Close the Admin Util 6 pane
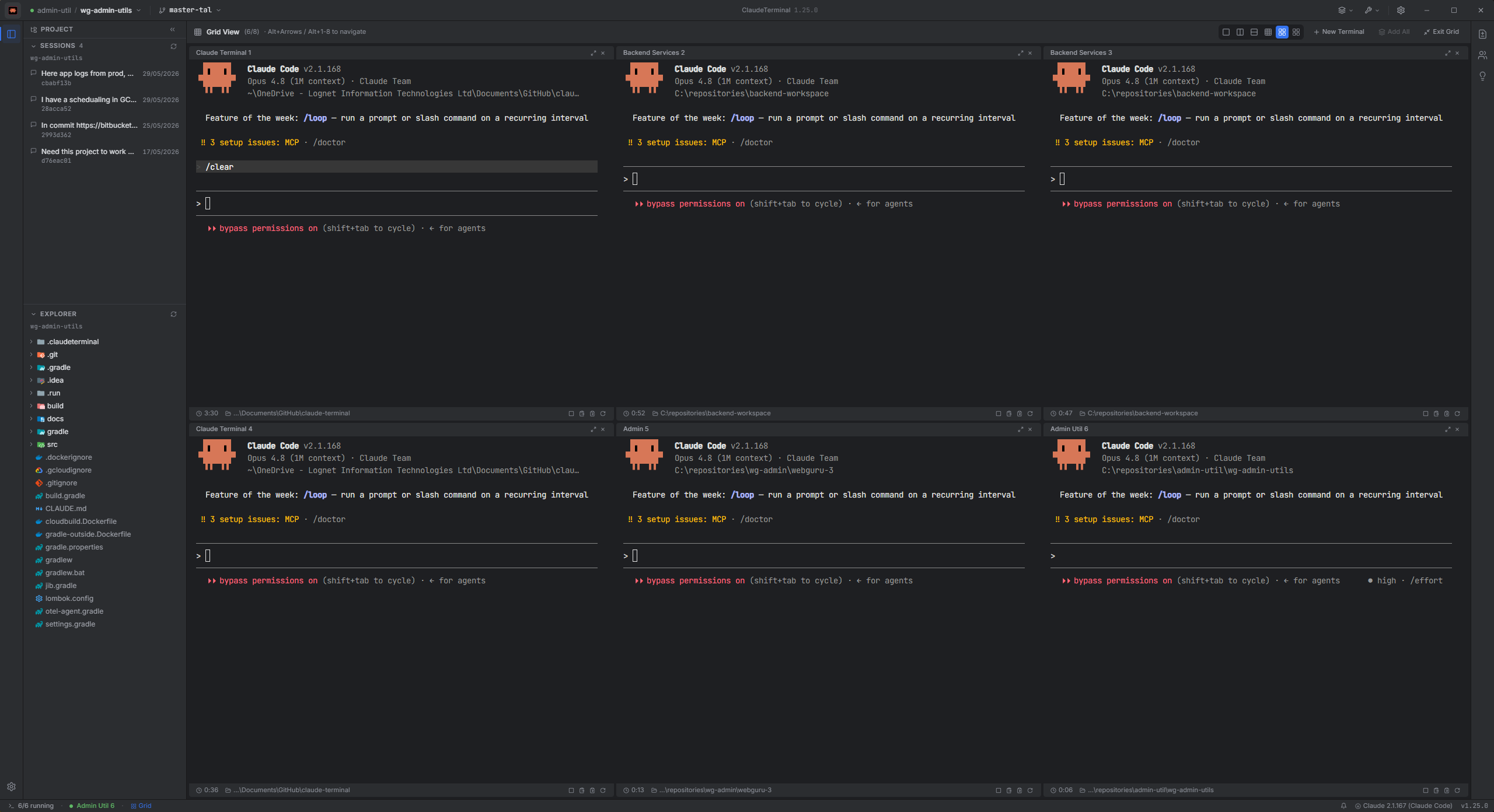 (1457, 429)
